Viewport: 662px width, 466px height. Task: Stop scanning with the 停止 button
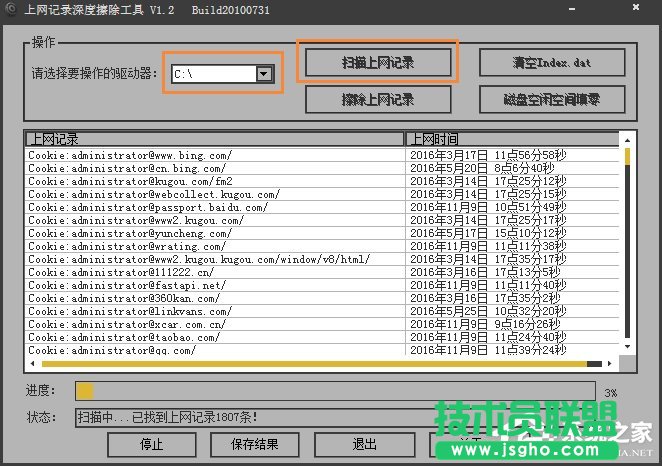point(151,444)
